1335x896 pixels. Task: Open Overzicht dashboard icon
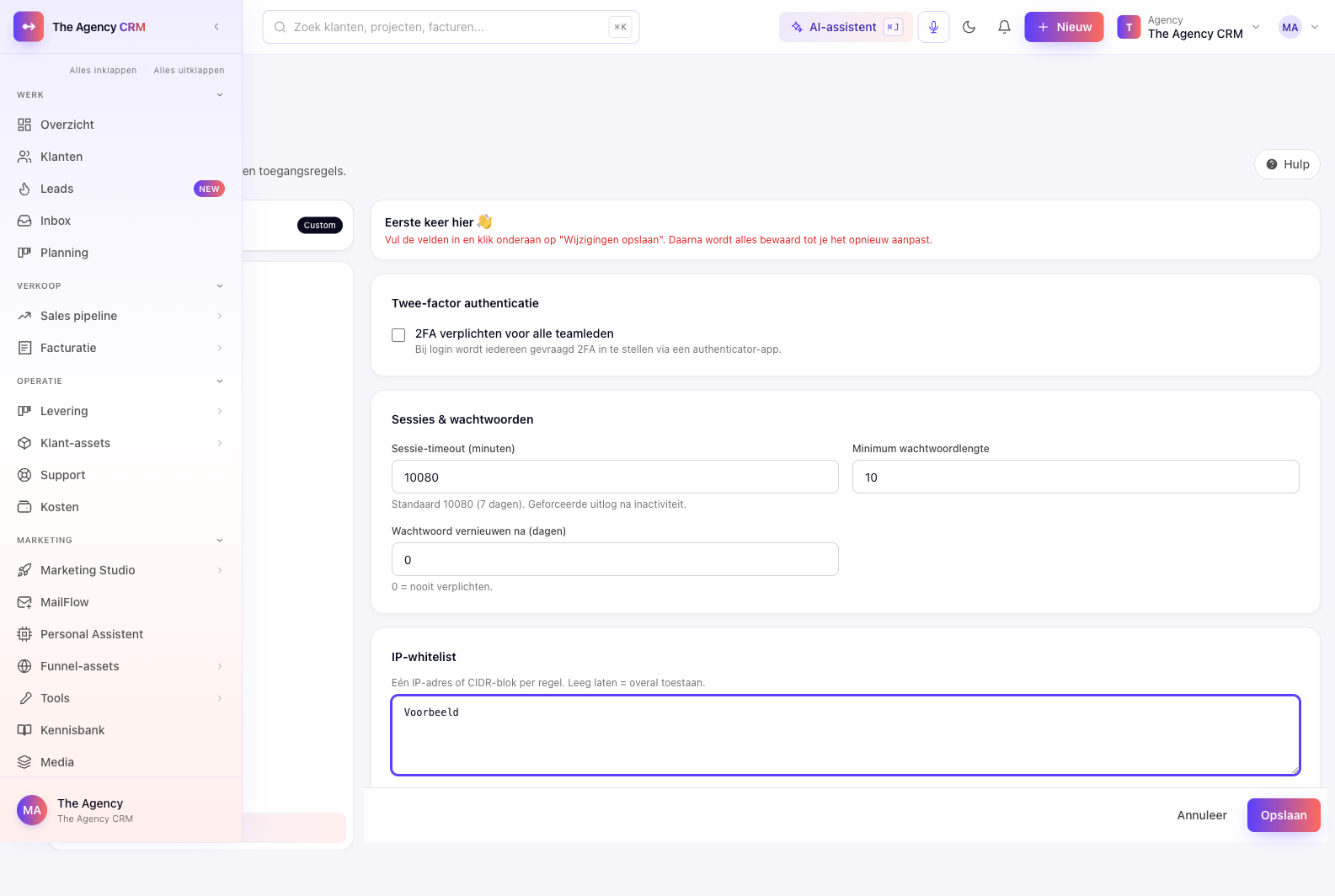(24, 125)
